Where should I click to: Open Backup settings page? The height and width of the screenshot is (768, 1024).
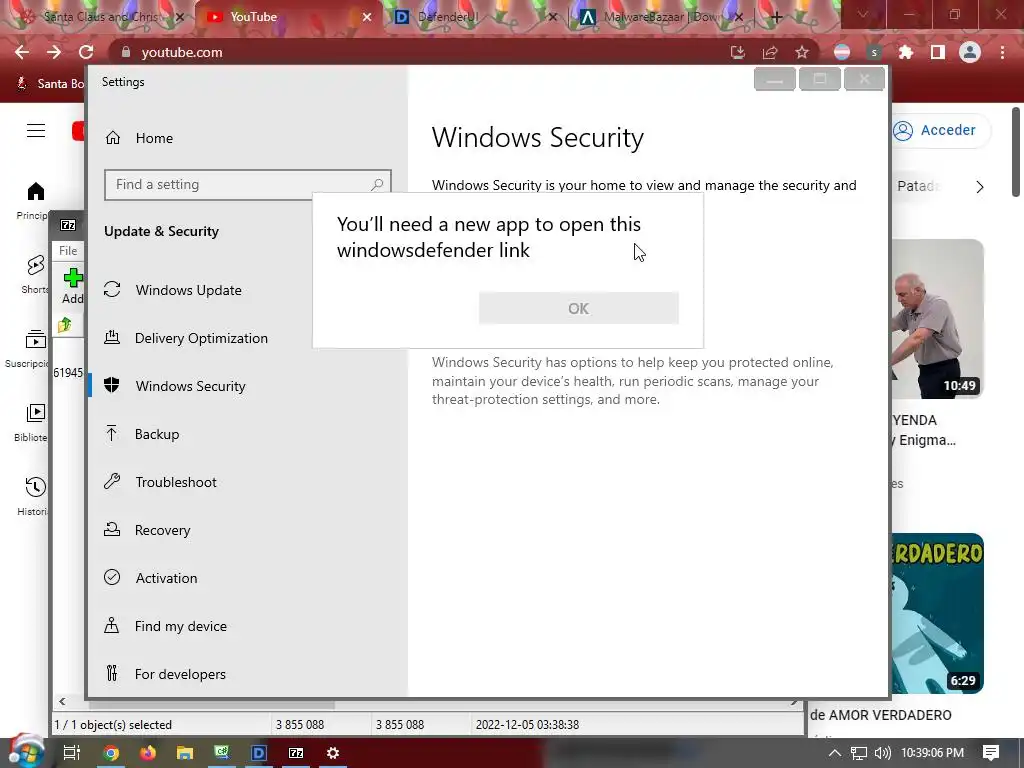coord(157,434)
